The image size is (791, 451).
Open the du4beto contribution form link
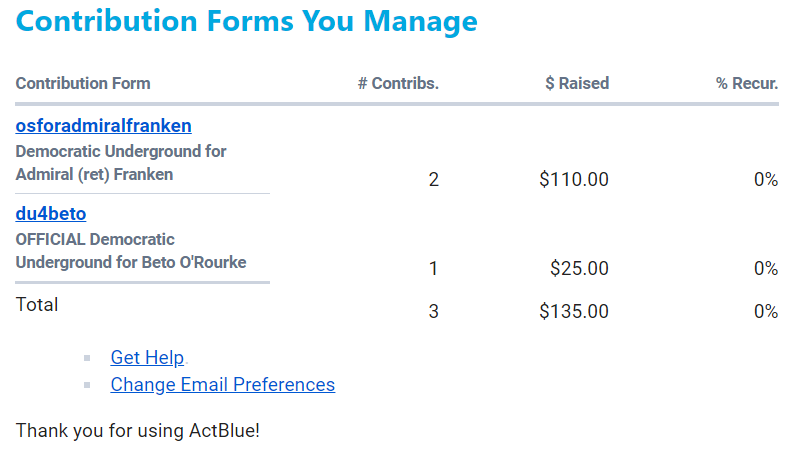click(51, 214)
